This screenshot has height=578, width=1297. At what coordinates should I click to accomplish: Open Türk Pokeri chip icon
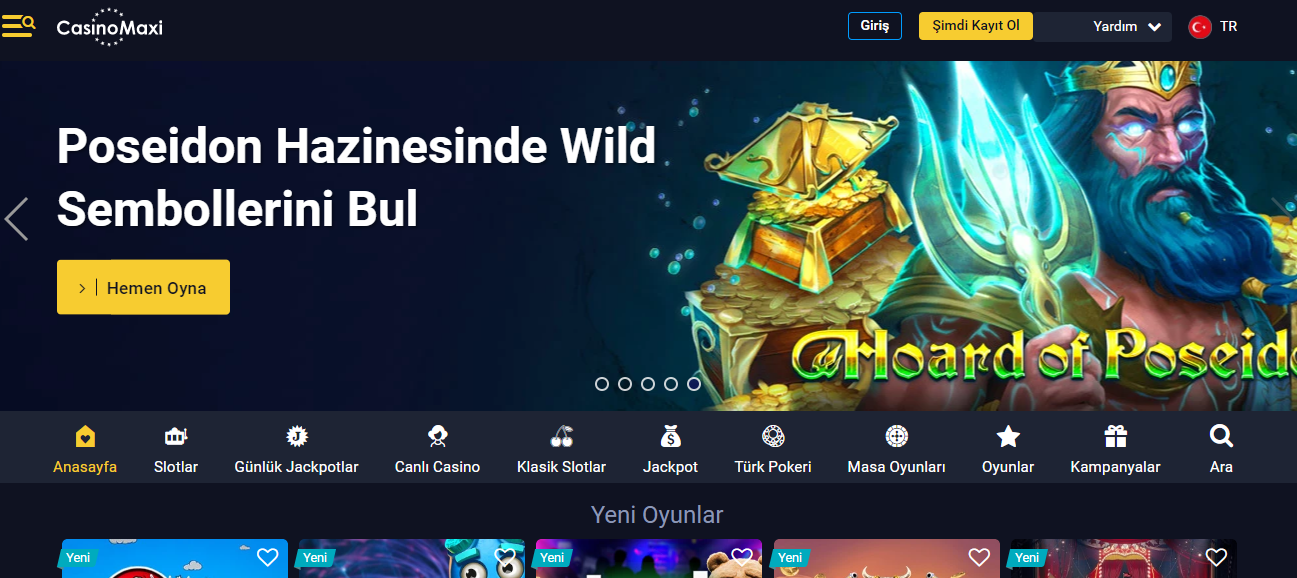click(x=773, y=437)
